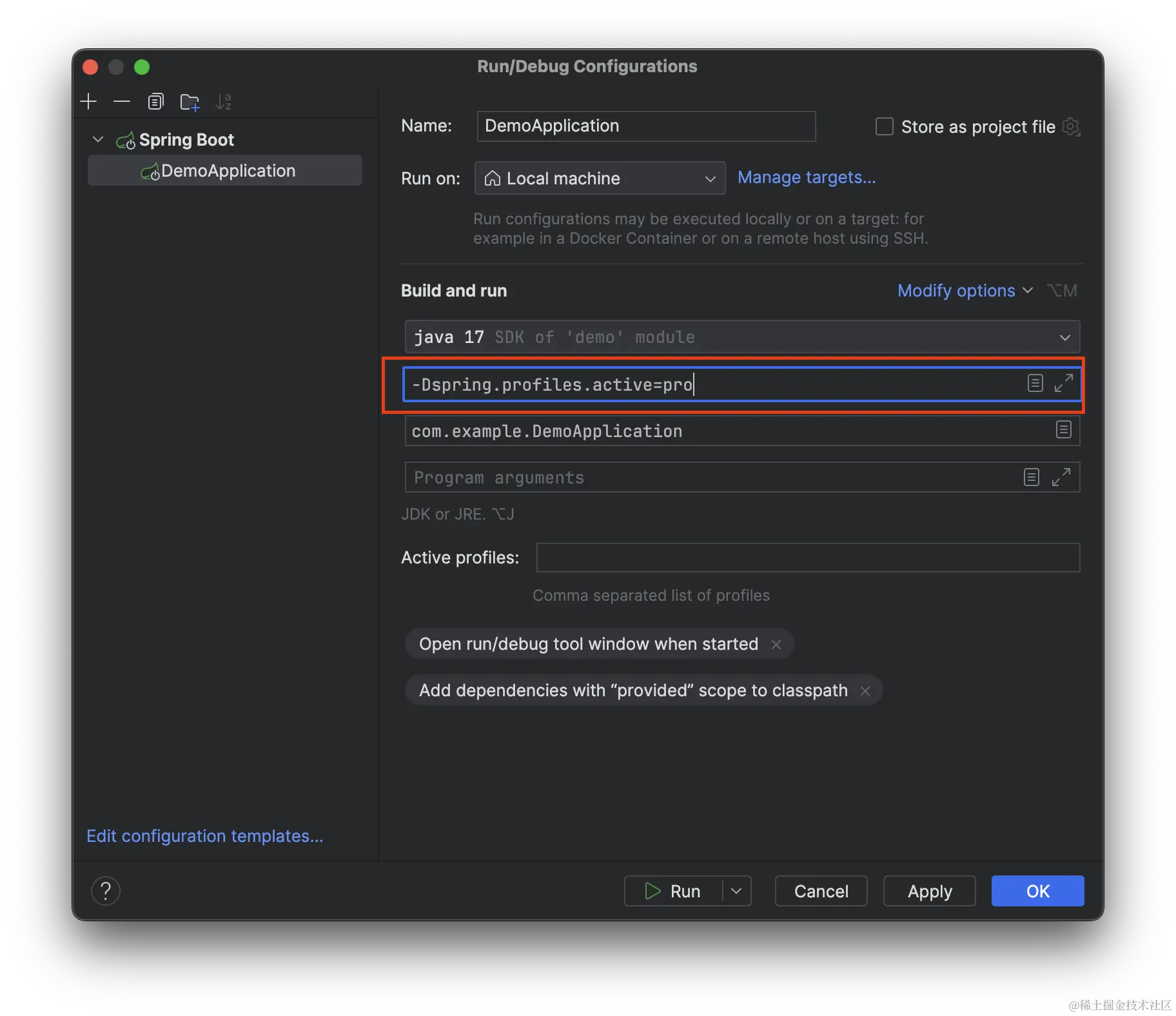The image size is (1176, 1016).
Task: Click the Add New Configuration plus icon
Action: pos(88,101)
